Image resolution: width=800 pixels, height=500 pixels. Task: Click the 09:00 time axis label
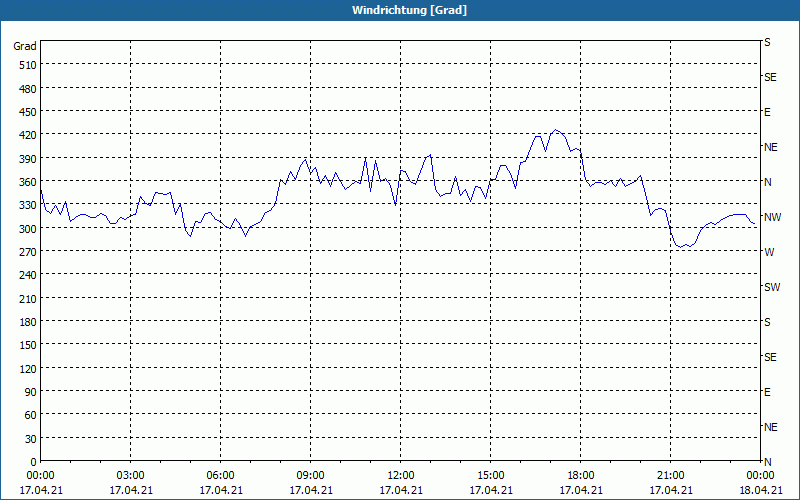tap(310, 476)
